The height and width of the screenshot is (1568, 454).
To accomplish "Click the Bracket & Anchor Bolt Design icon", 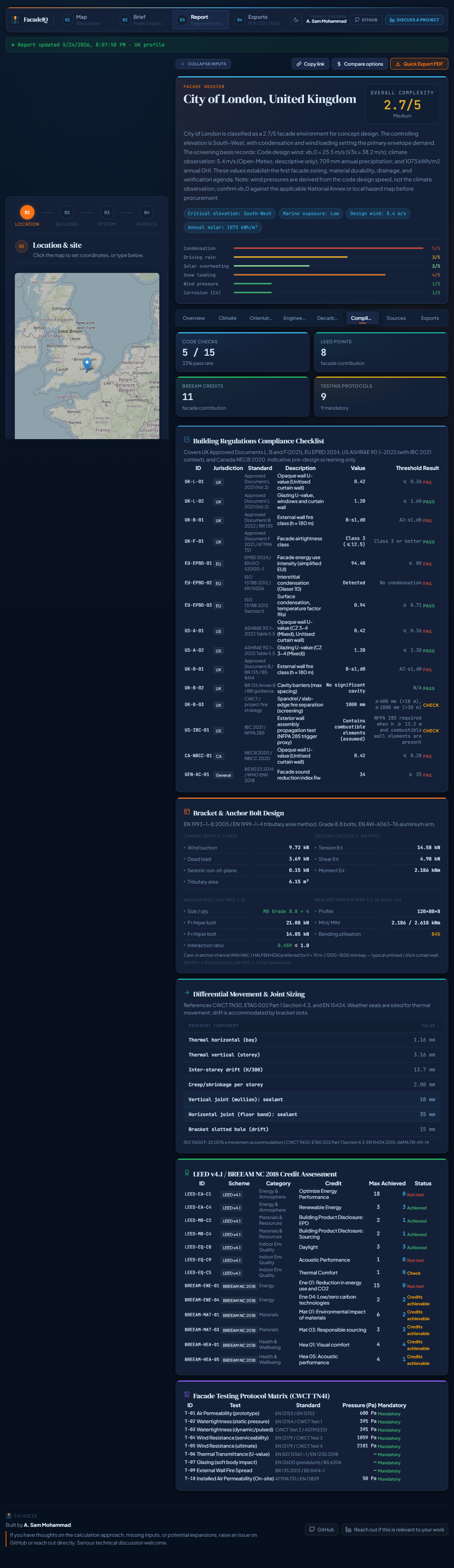I will (187, 812).
